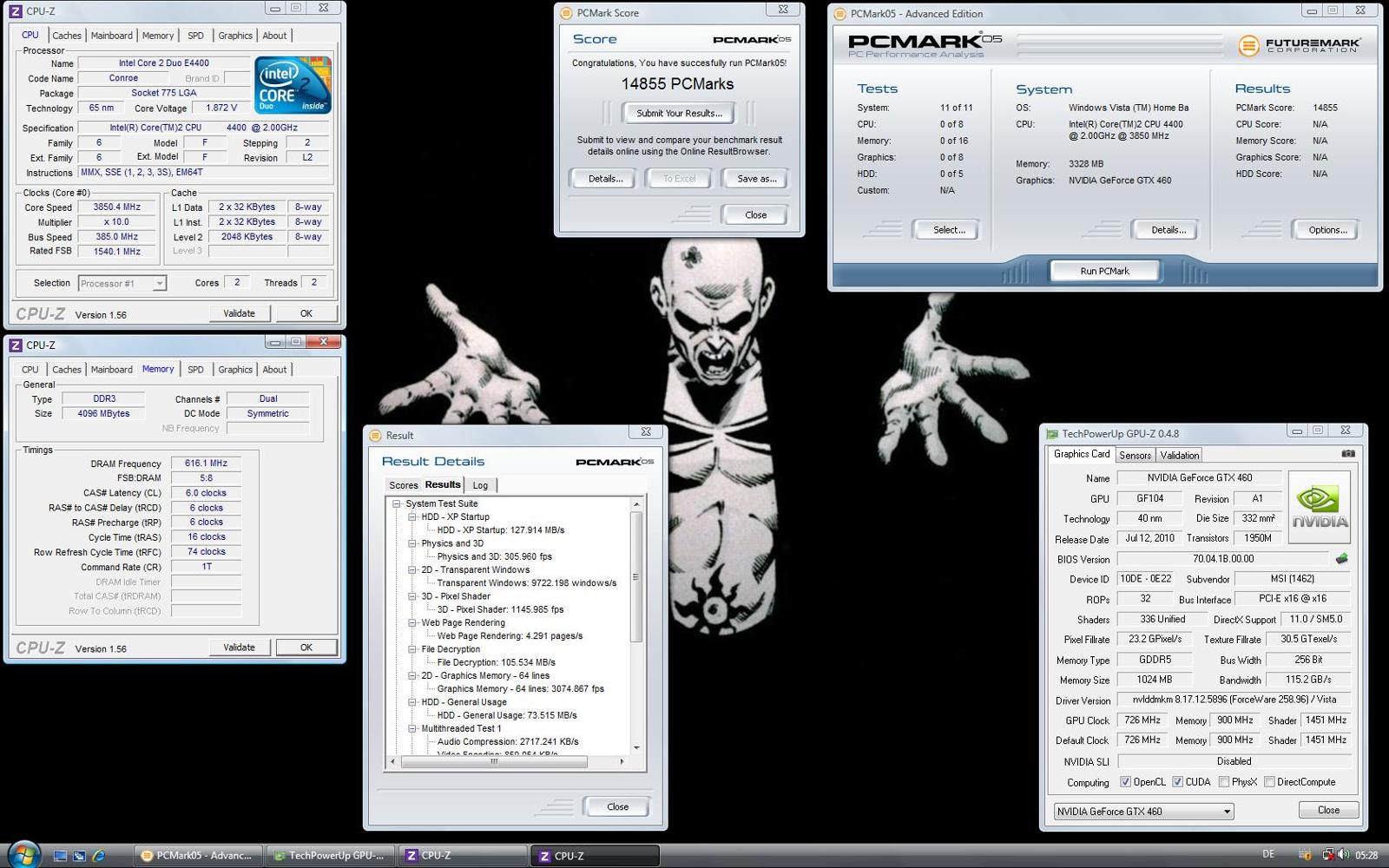
Task: Click Details button in PCMark Score dialog
Action: [x=605, y=179]
